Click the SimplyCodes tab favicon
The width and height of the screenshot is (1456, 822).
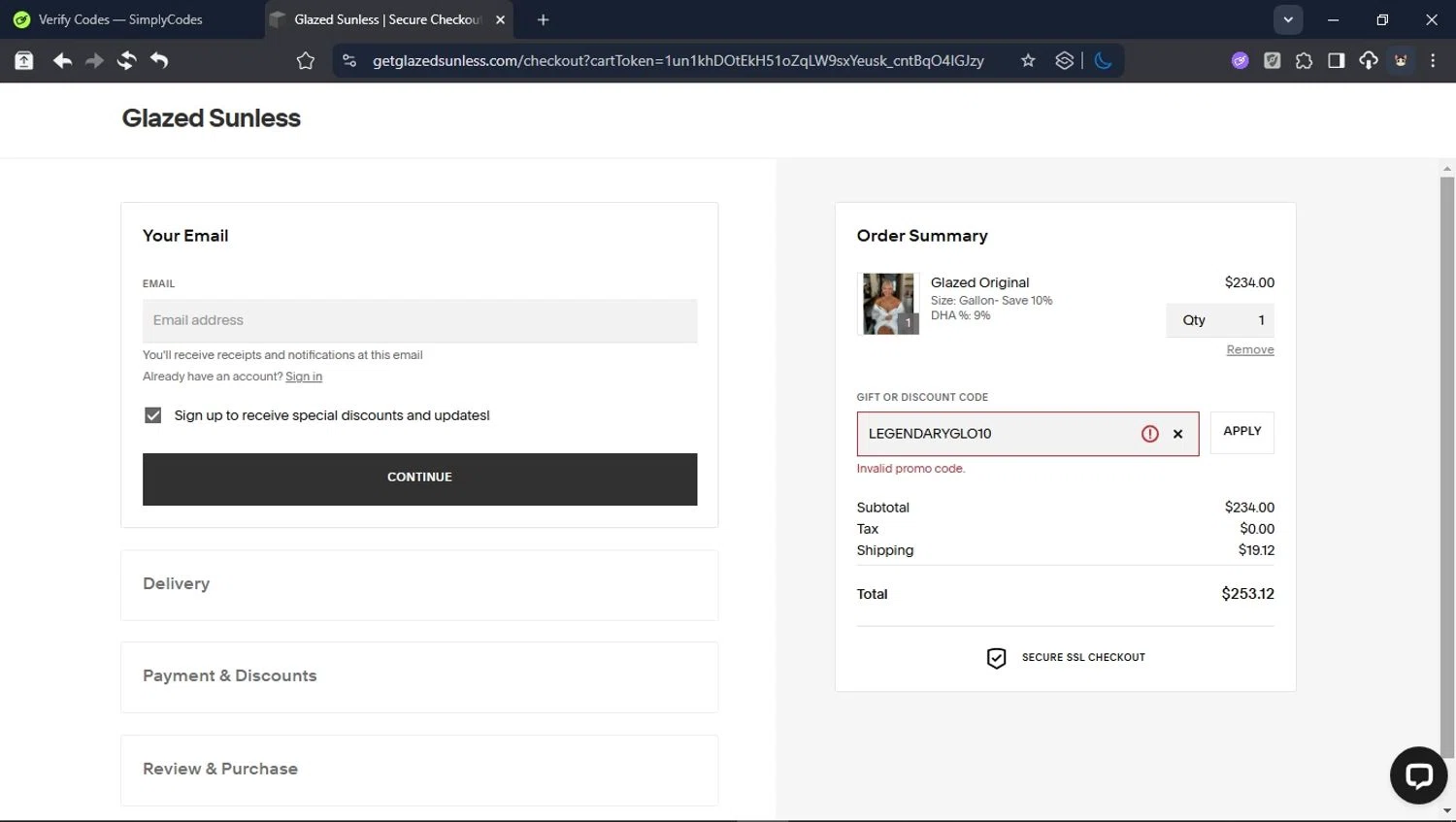tap(21, 19)
